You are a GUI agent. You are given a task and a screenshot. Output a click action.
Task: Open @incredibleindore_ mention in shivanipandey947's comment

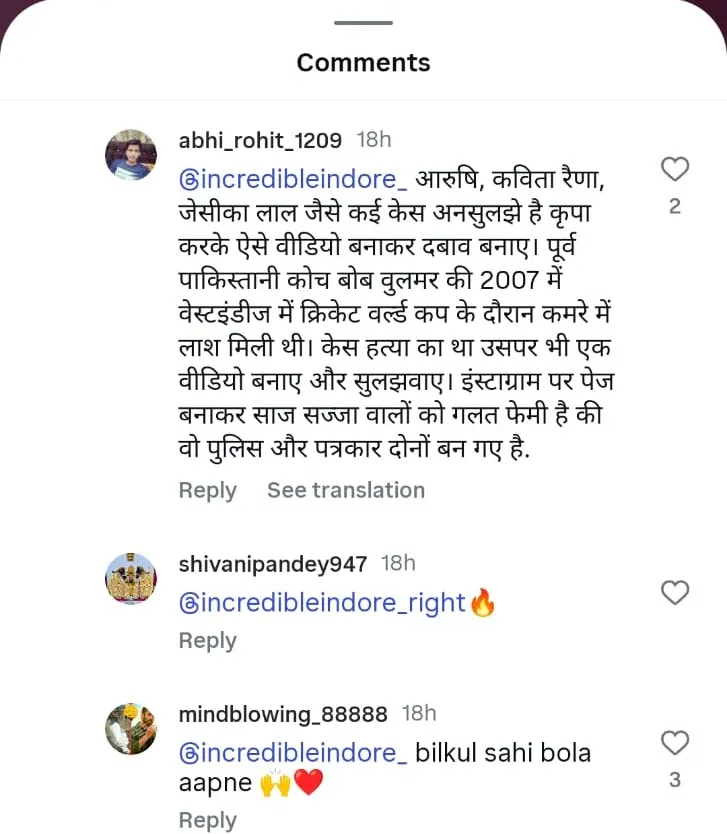click(x=292, y=603)
